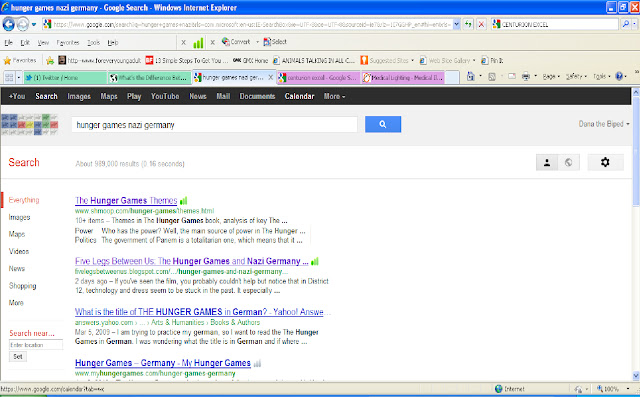The width and height of the screenshot is (640, 397).
Task: Click the Quick Tabs grid icon
Action: click(9, 77)
